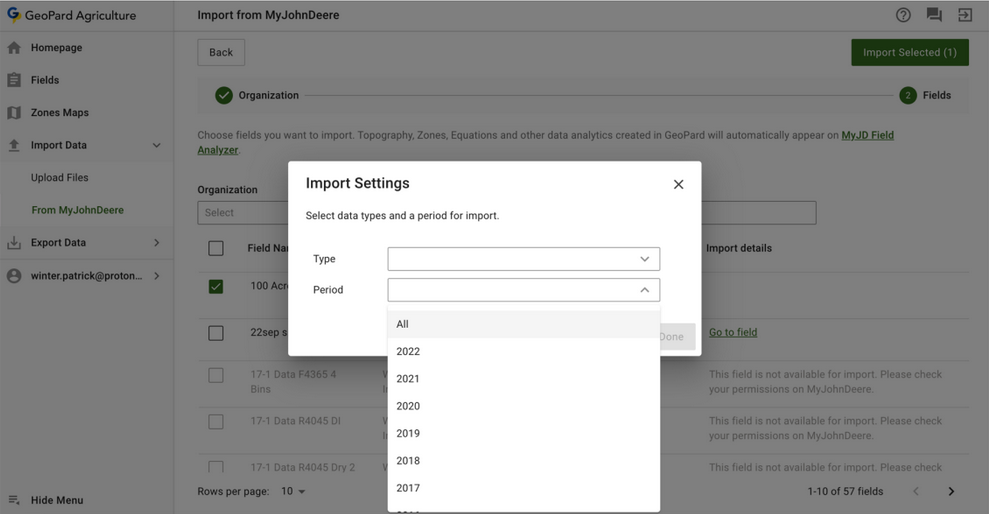The height and width of the screenshot is (514, 989).
Task: Open the Go to field link
Action: [733, 333]
